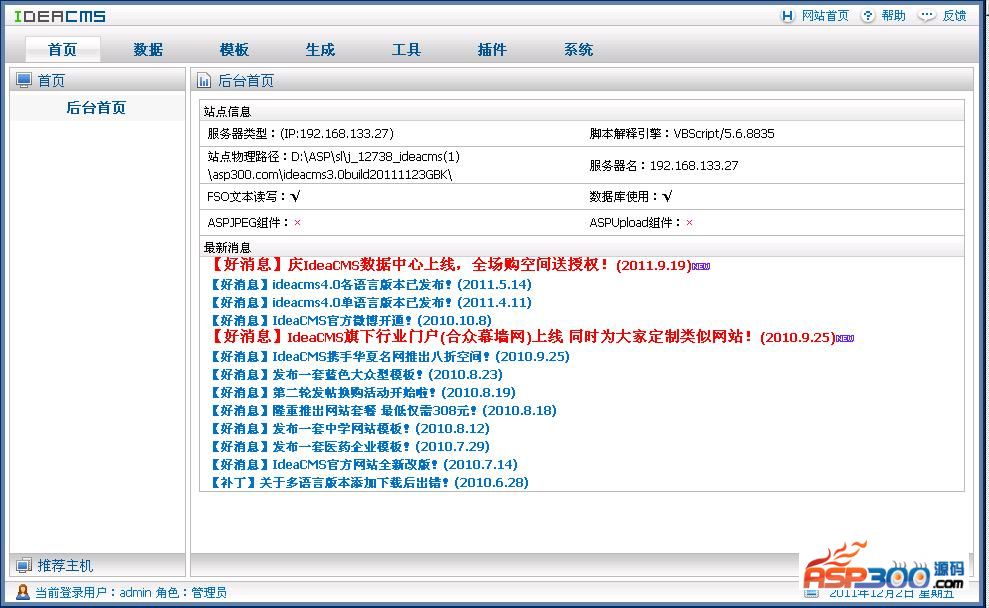Open news 旗下行业门户(合众幕墙网)上线
This screenshot has height=608, width=989.
(x=522, y=337)
